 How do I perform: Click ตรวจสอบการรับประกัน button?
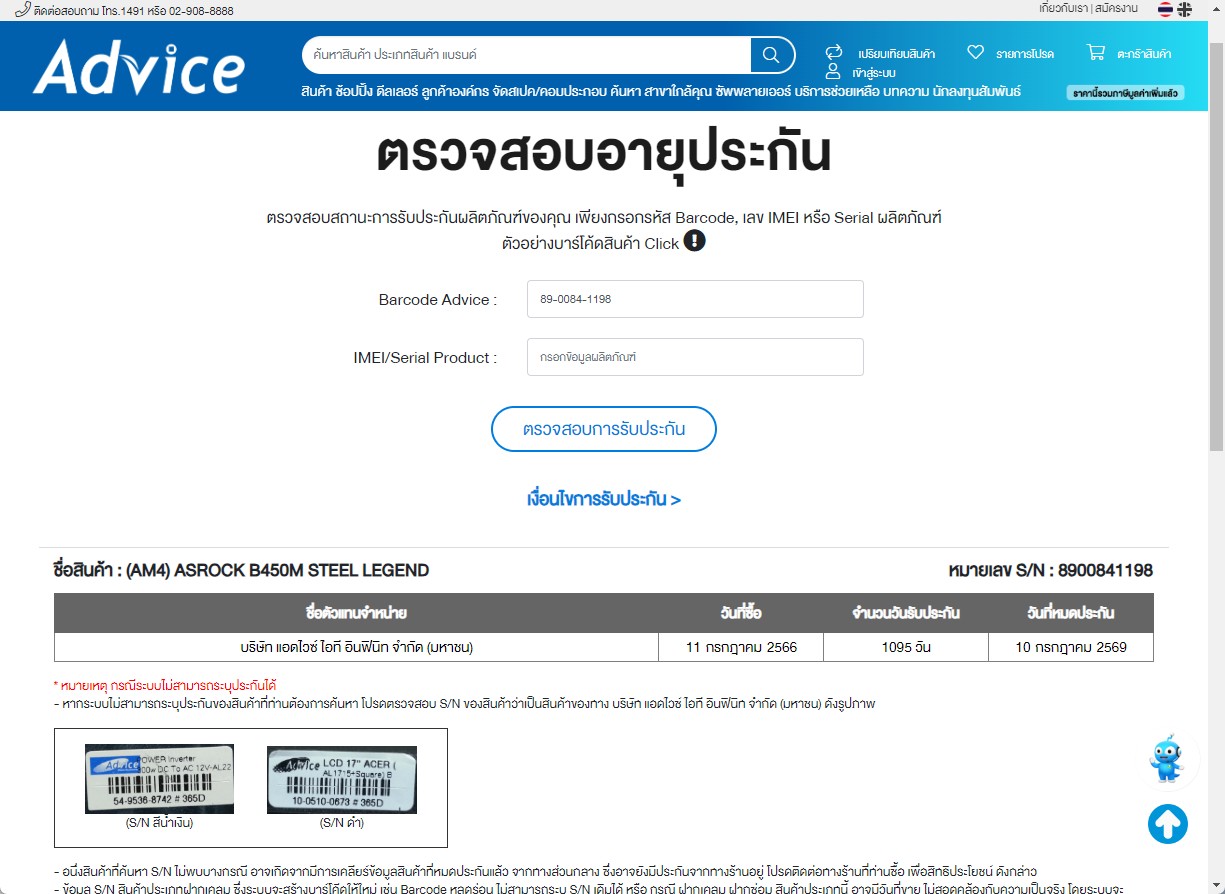click(604, 429)
